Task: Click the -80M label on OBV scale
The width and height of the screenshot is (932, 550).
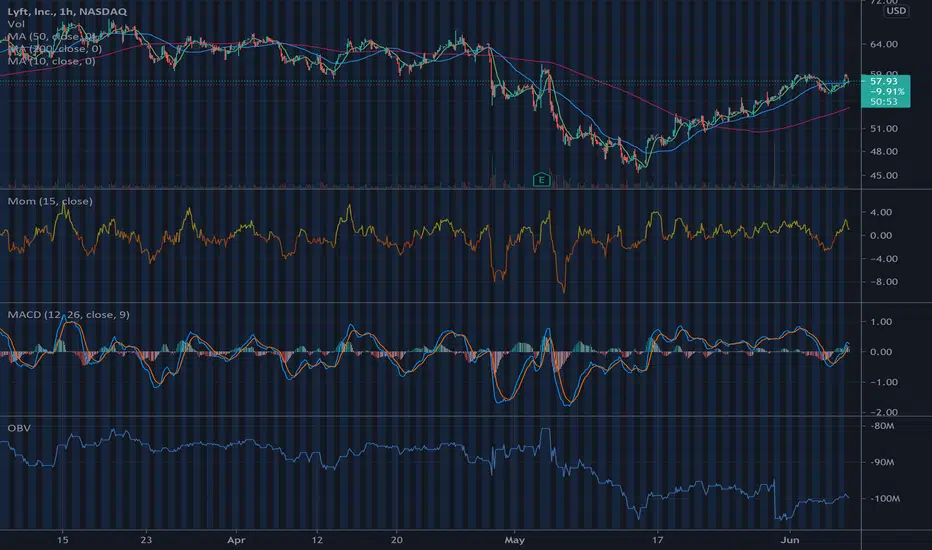Action: coord(882,426)
